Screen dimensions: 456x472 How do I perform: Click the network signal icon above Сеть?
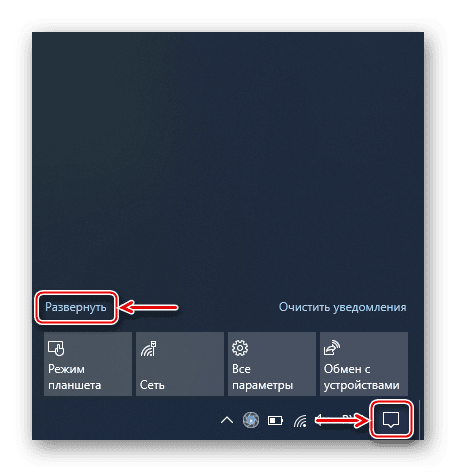click(148, 348)
